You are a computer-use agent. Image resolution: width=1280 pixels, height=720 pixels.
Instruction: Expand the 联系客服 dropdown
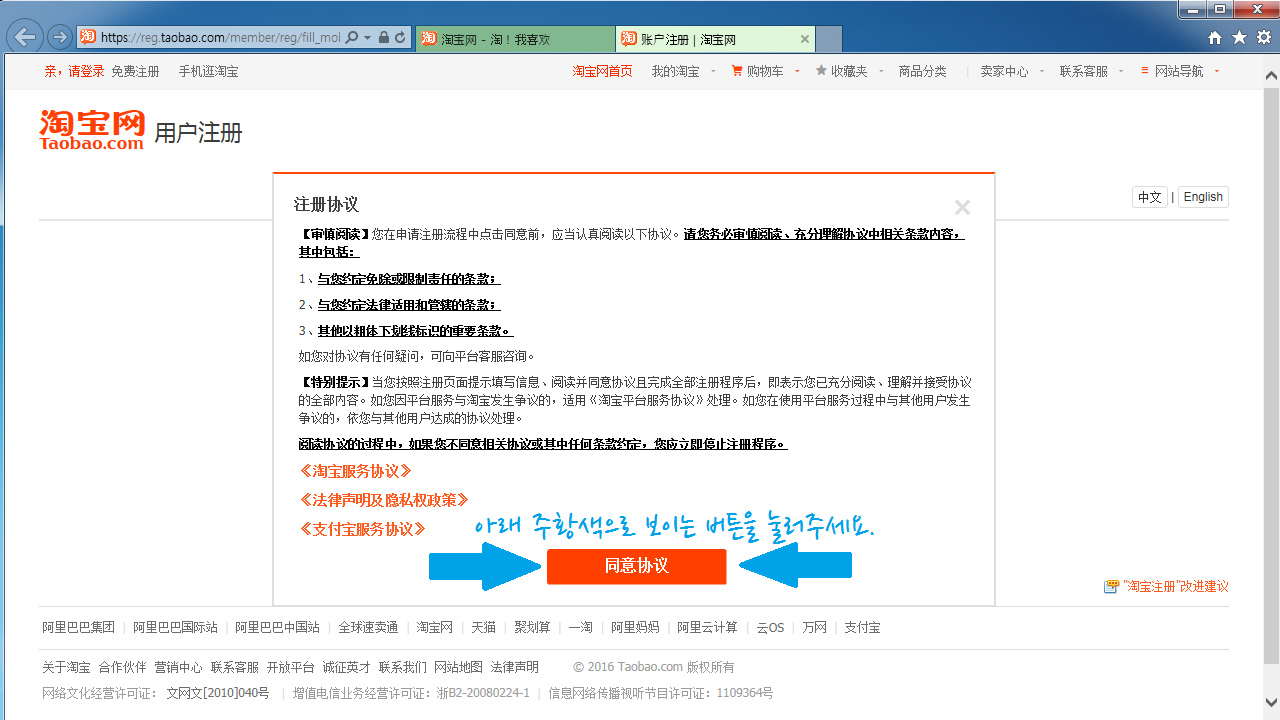(1121, 71)
